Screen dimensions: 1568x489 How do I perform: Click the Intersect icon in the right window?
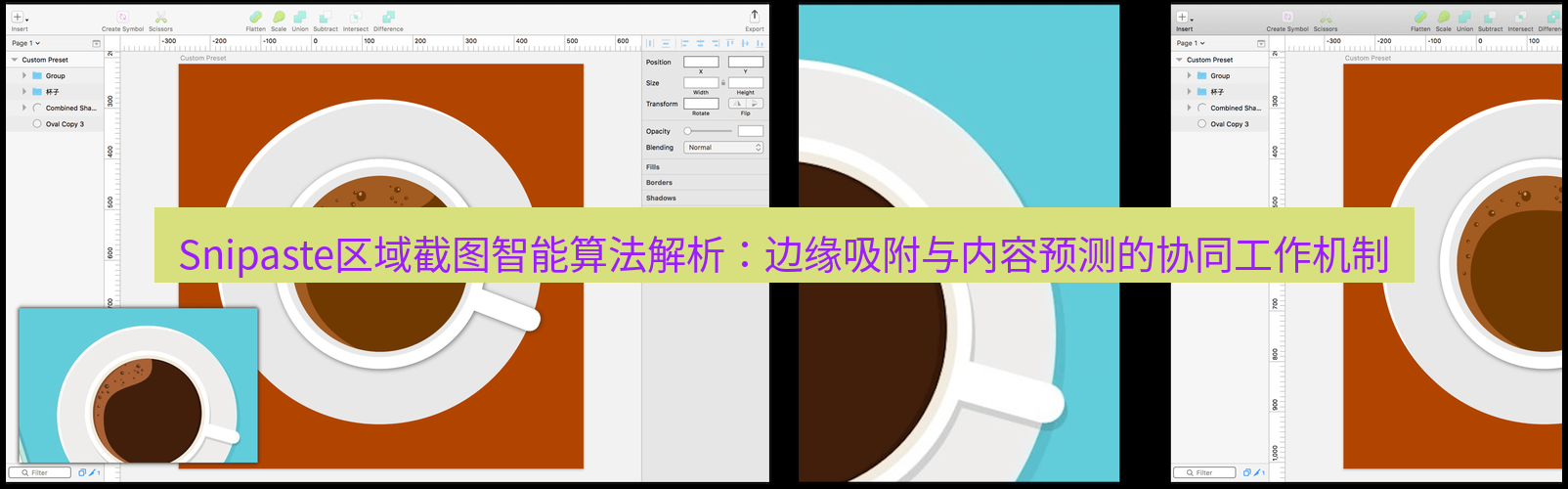[x=1520, y=17]
